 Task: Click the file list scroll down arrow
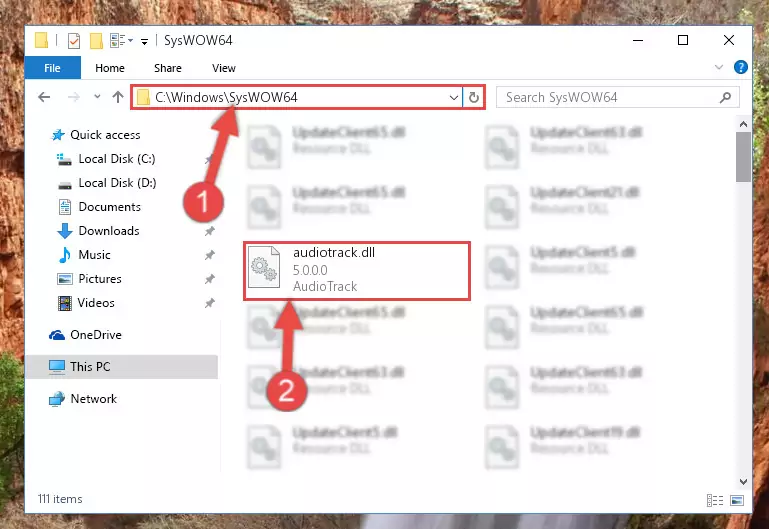[x=743, y=482]
